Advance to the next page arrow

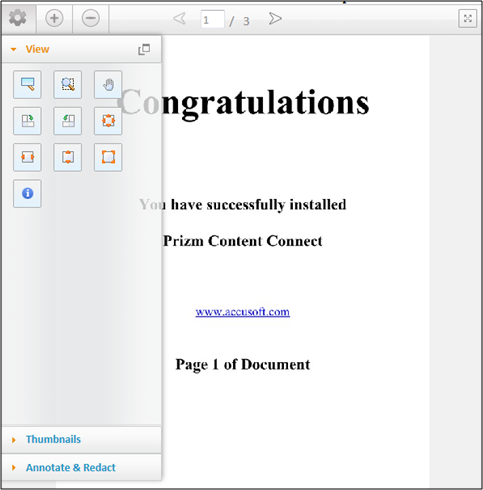click(275, 19)
